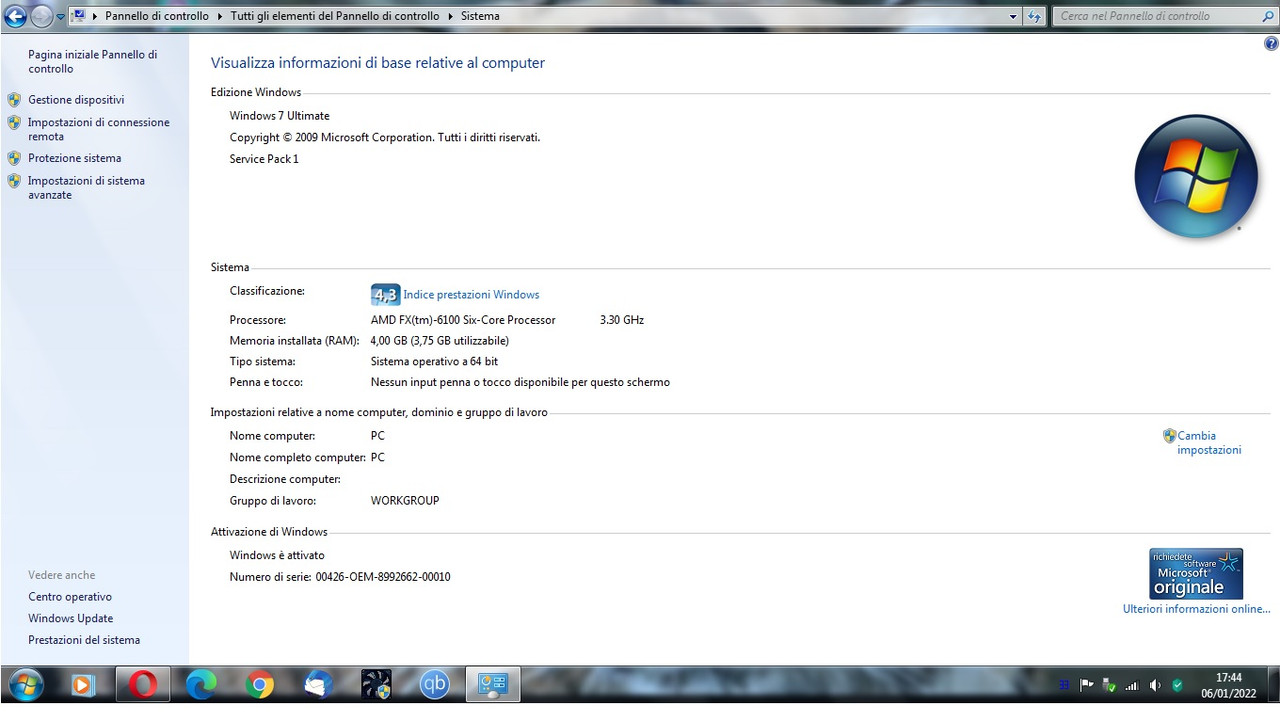
Task: Refresh the page using address bar button
Action: tap(1034, 16)
